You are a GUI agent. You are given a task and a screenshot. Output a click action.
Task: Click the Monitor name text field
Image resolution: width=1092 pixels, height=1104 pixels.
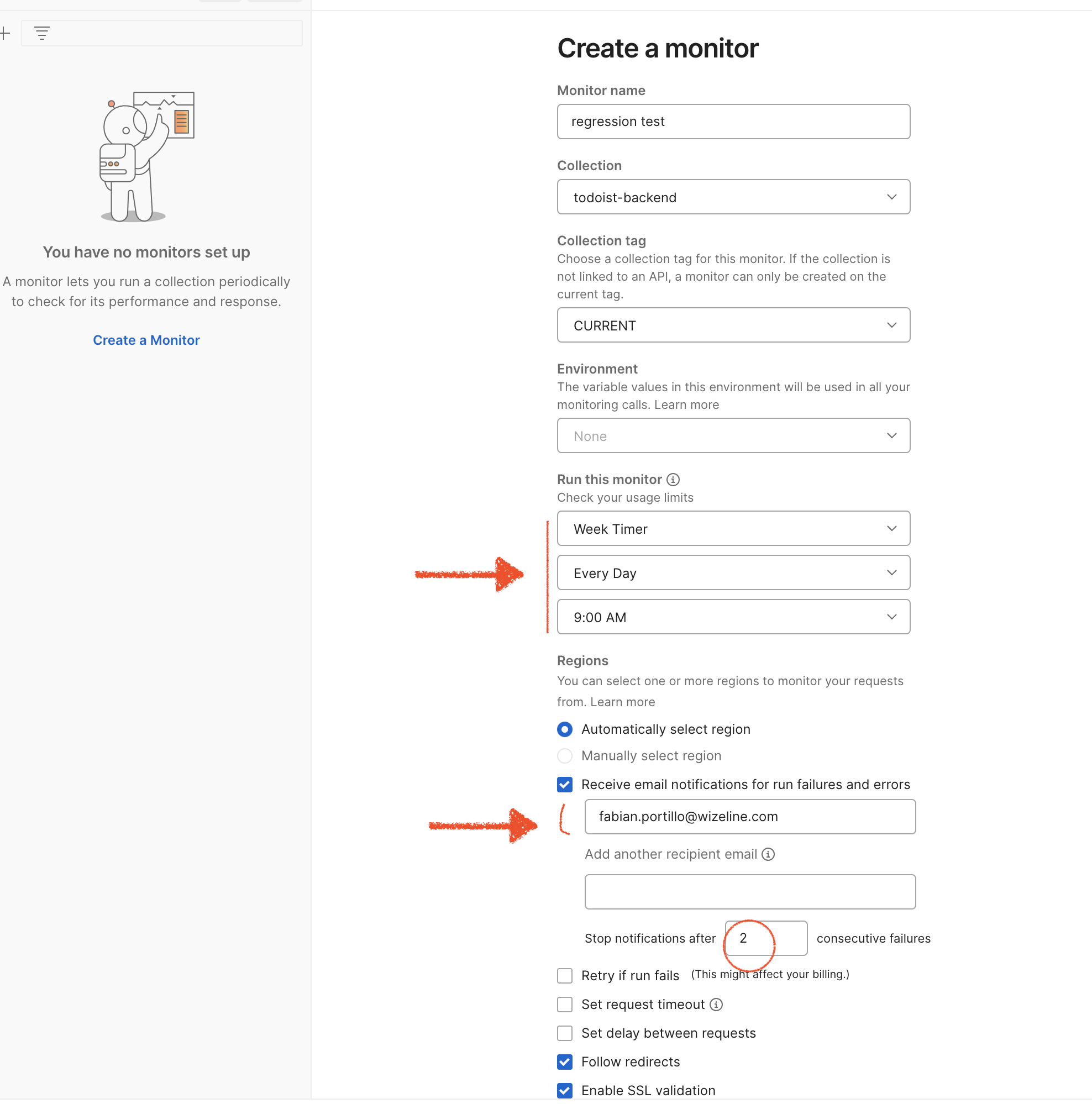click(733, 122)
